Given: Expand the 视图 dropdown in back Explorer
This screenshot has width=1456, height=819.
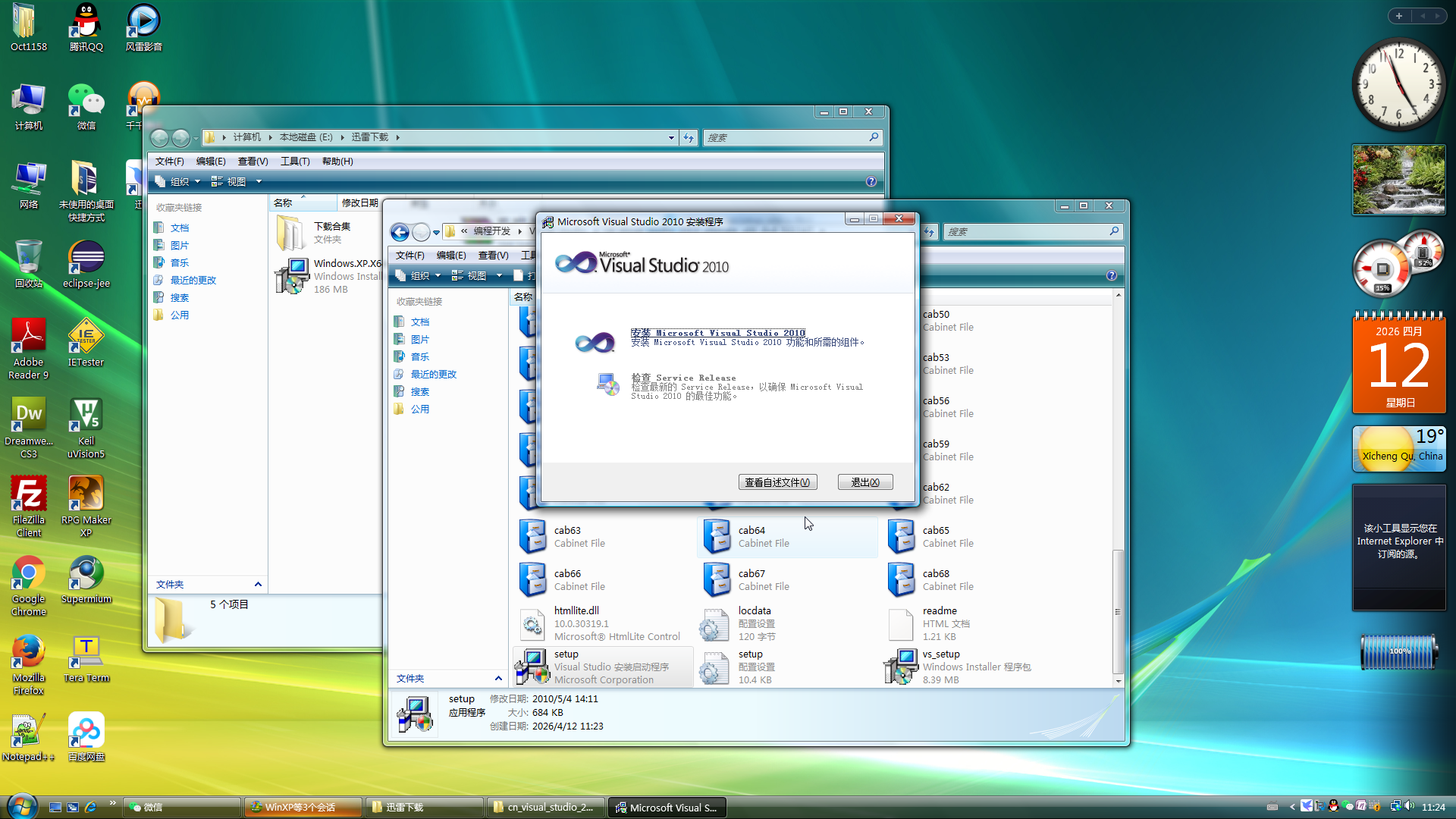Looking at the screenshot, I should [x=259, y=181].
